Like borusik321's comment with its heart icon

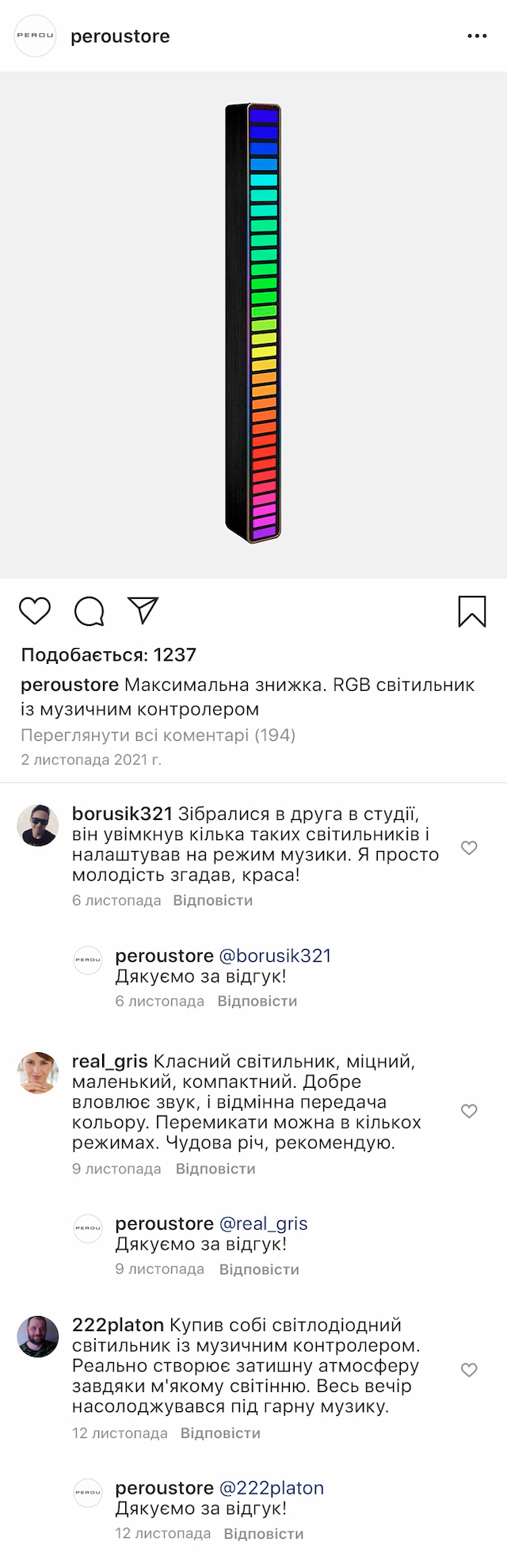(469, 847)
